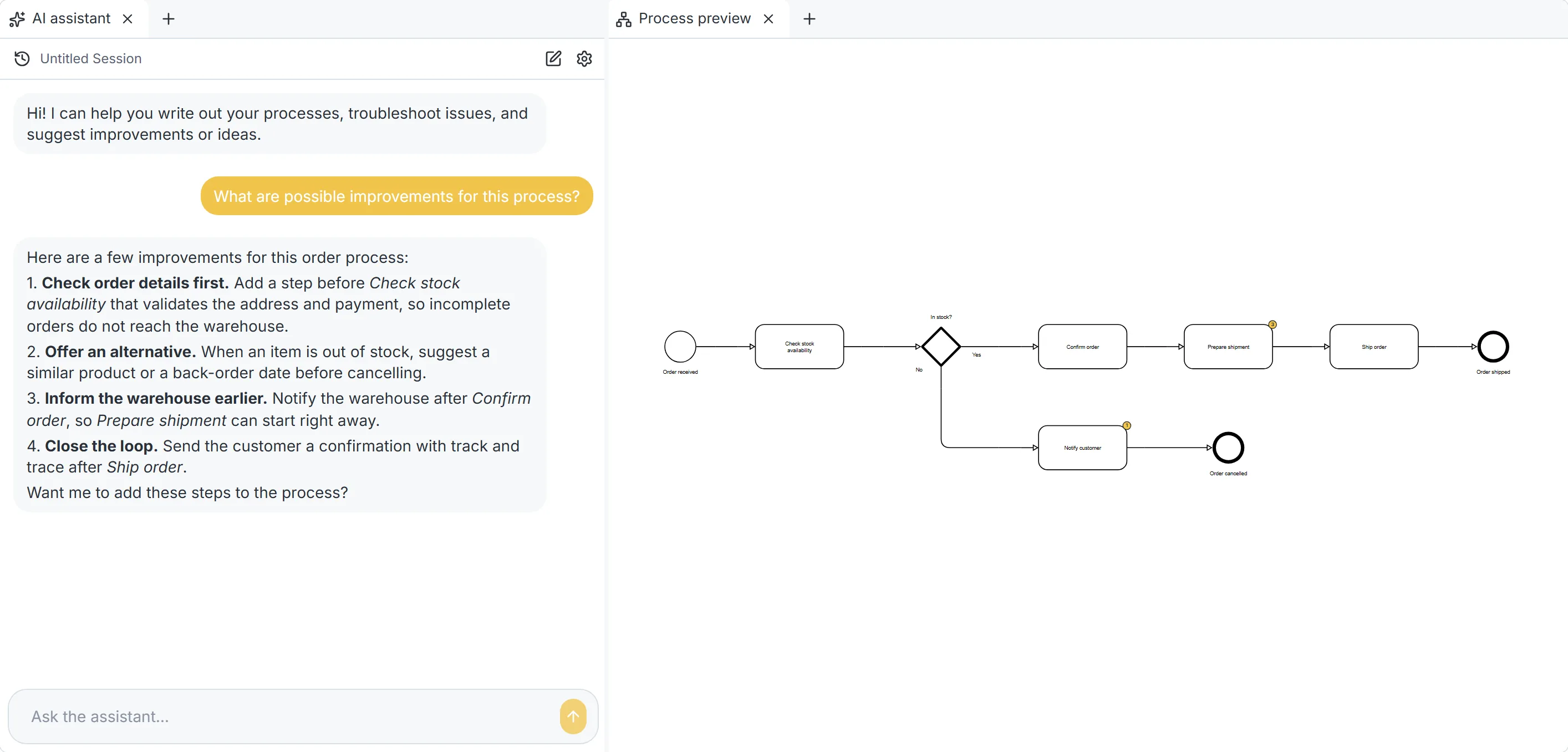Open comment badge on Notify customer

[1127, 425]
